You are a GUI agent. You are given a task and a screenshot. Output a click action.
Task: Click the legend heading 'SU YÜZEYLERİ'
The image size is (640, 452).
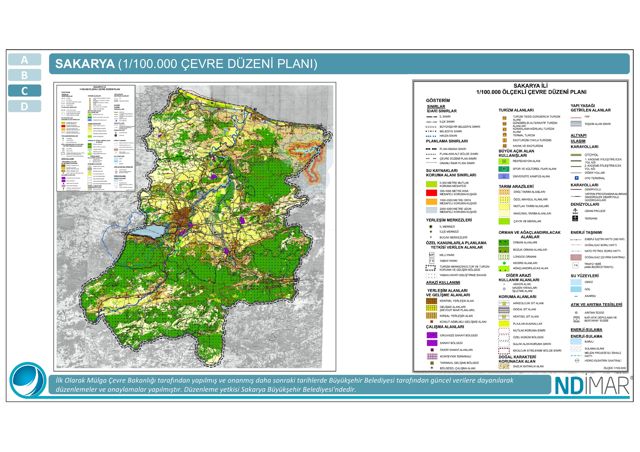click(x=585, y=276)
